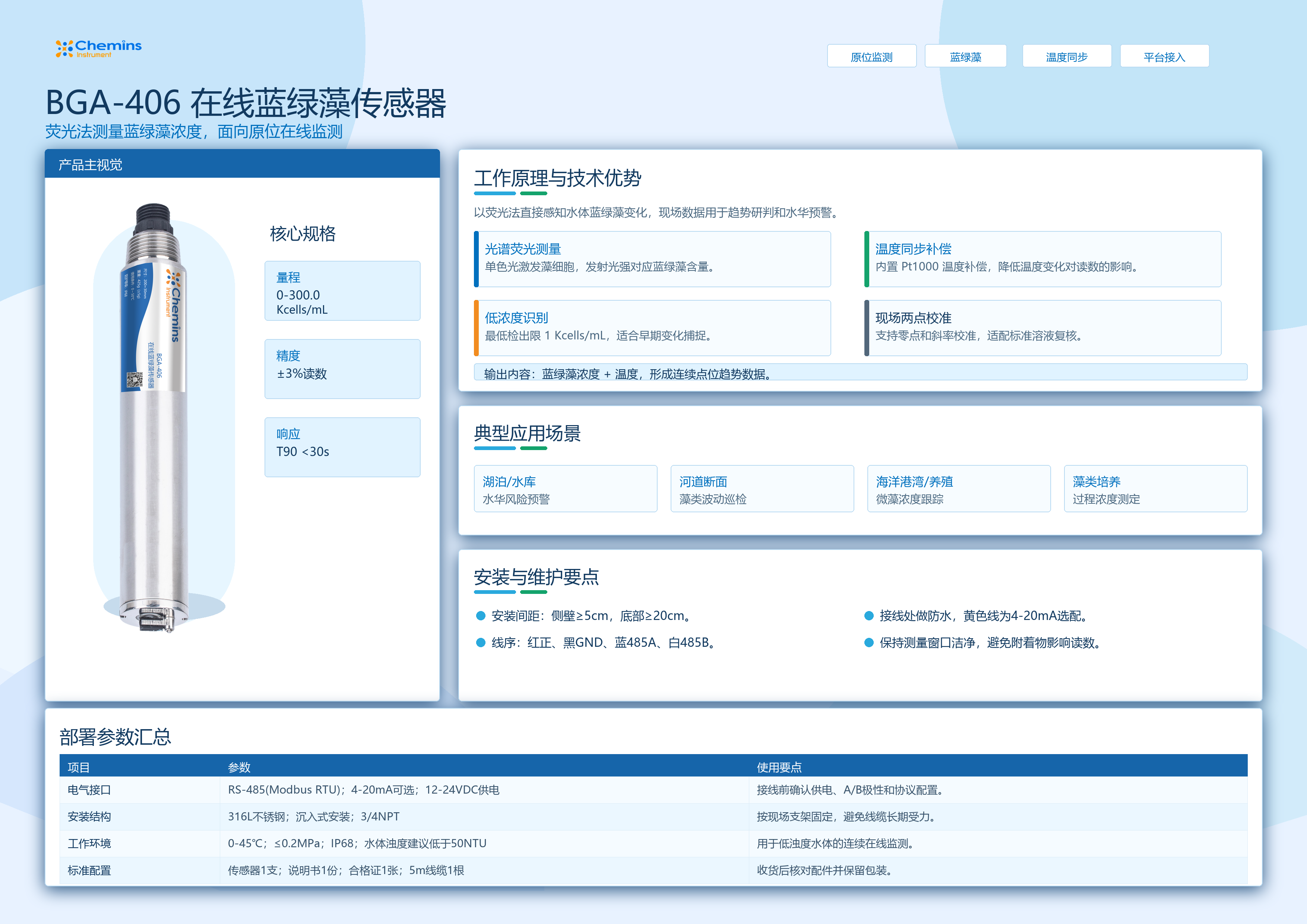Select the 湖泊/水库 scenario card

(565, 488)
